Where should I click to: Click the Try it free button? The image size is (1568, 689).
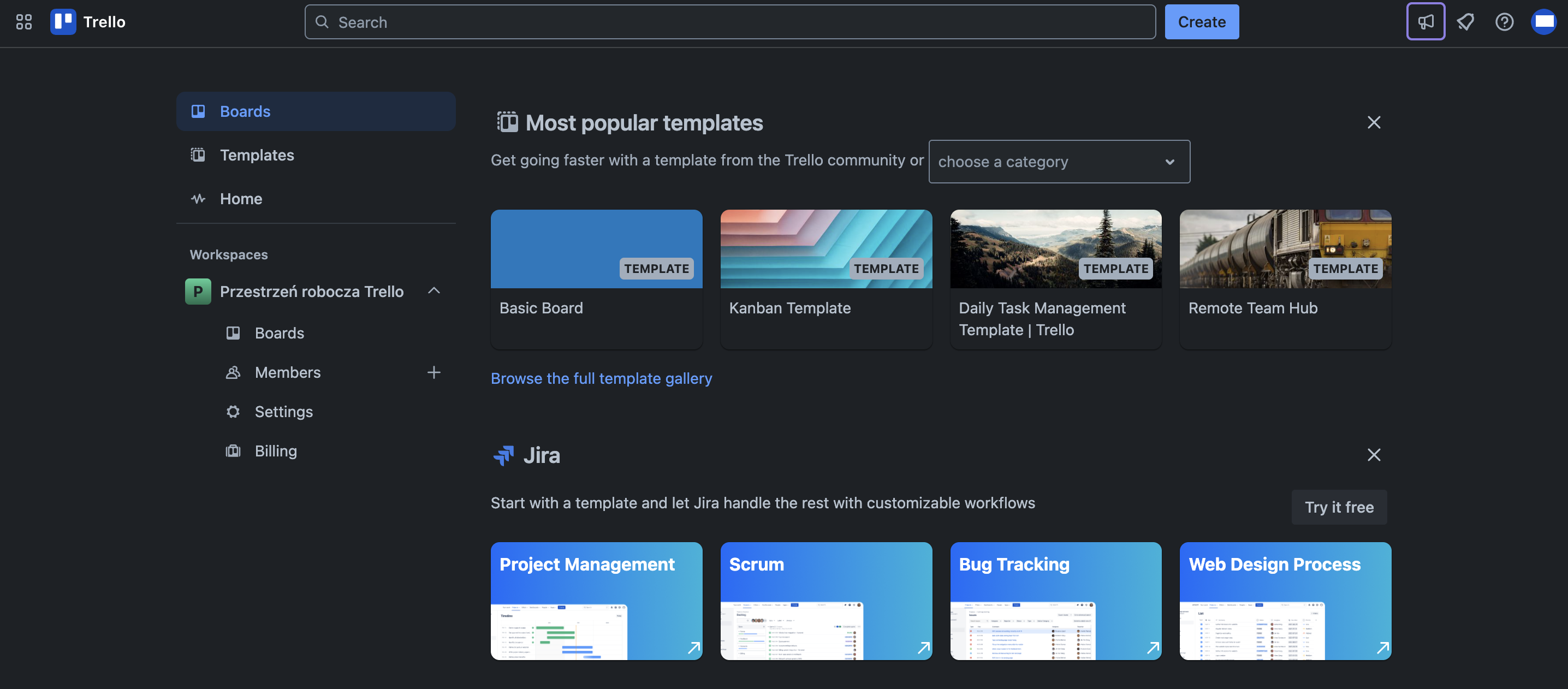(x=1339, y=507)
